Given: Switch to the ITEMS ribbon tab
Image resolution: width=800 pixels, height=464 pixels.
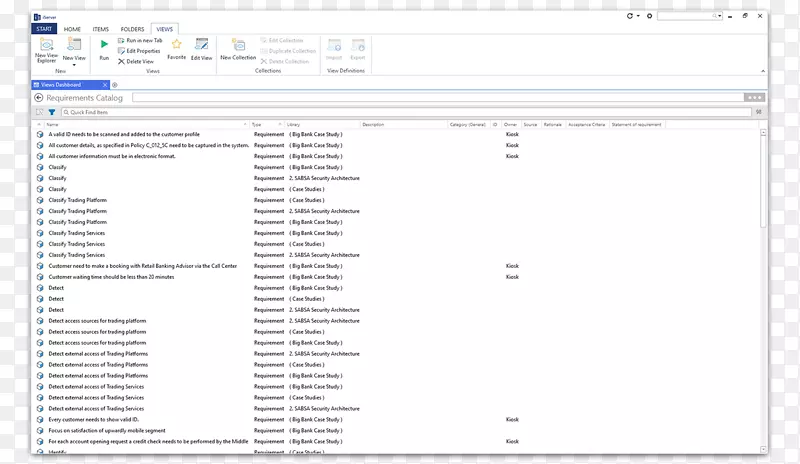Looking at the screenshot, I should pos(101,30).
